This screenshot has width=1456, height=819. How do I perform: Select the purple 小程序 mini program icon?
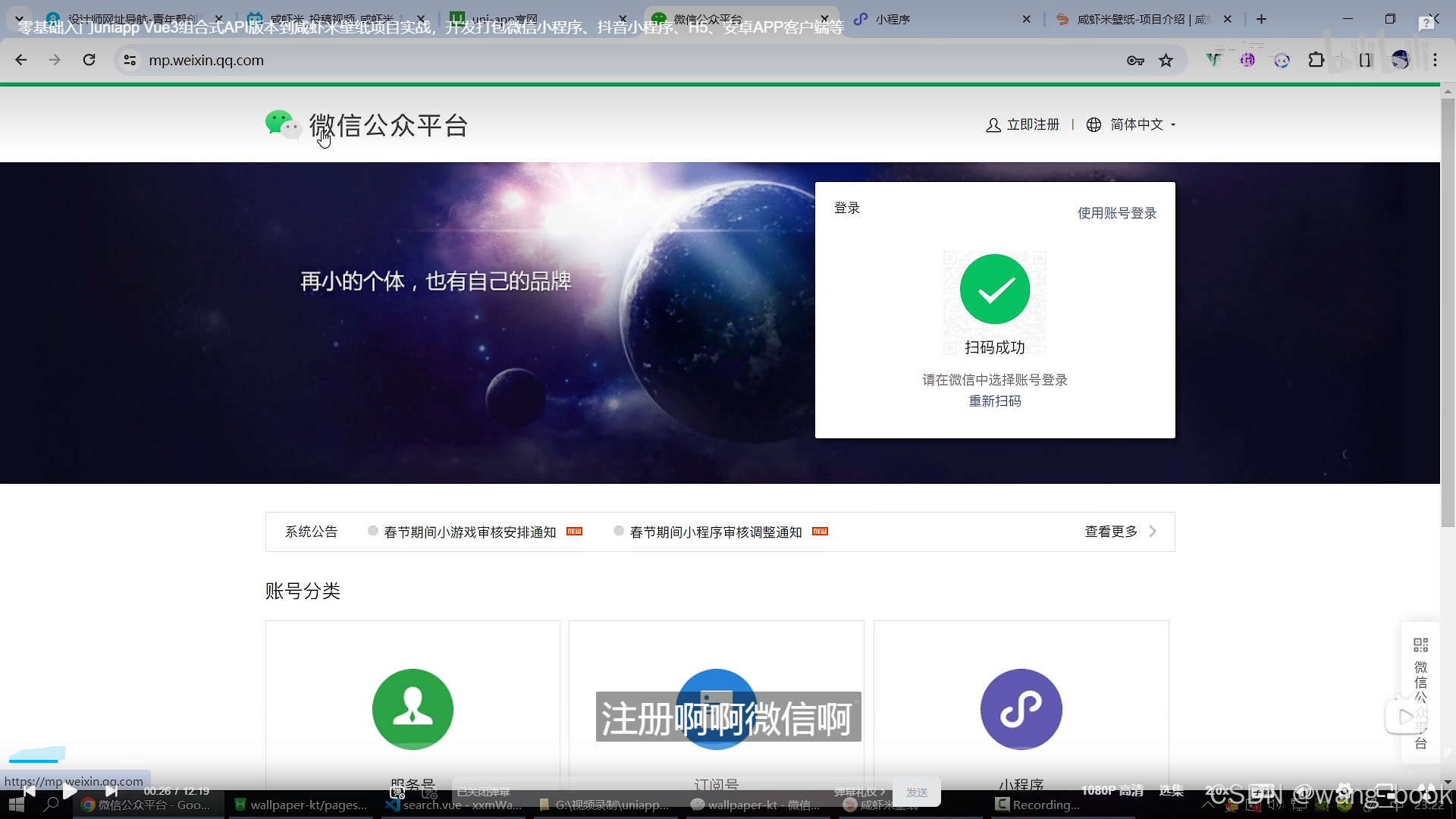tap(1021, 709)
